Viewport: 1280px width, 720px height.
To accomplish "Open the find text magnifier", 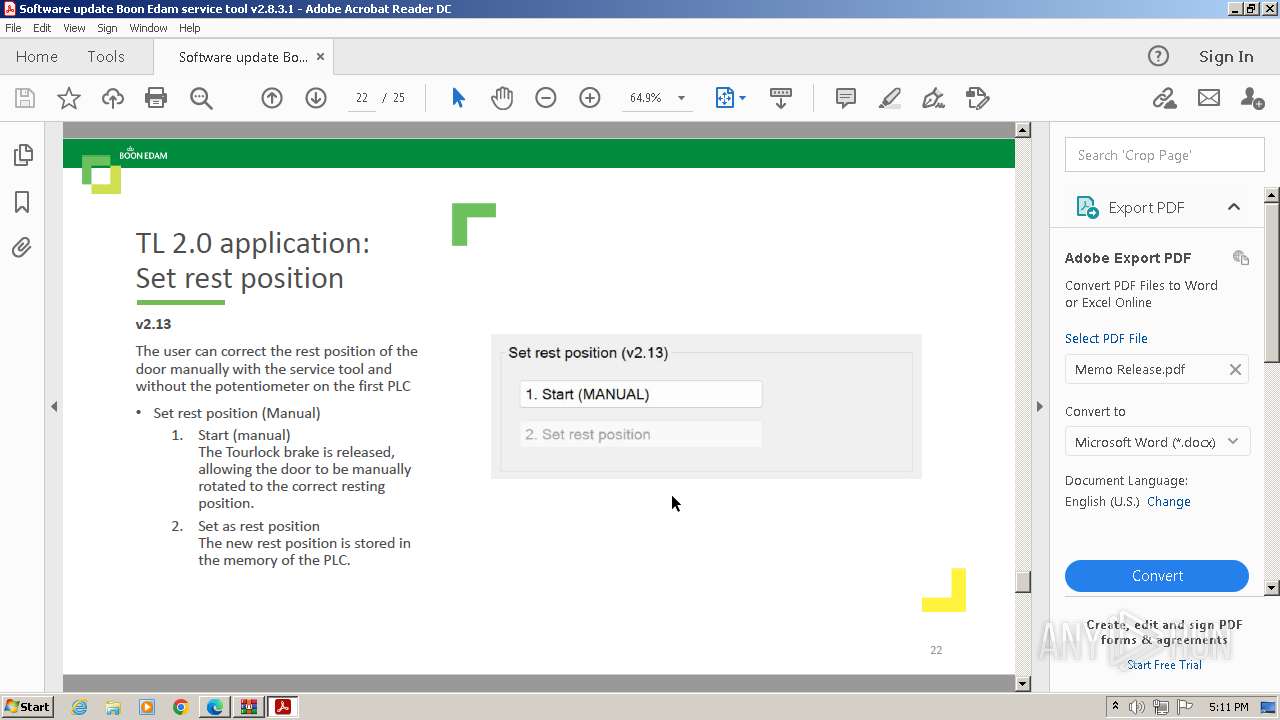I will [201, 98].
